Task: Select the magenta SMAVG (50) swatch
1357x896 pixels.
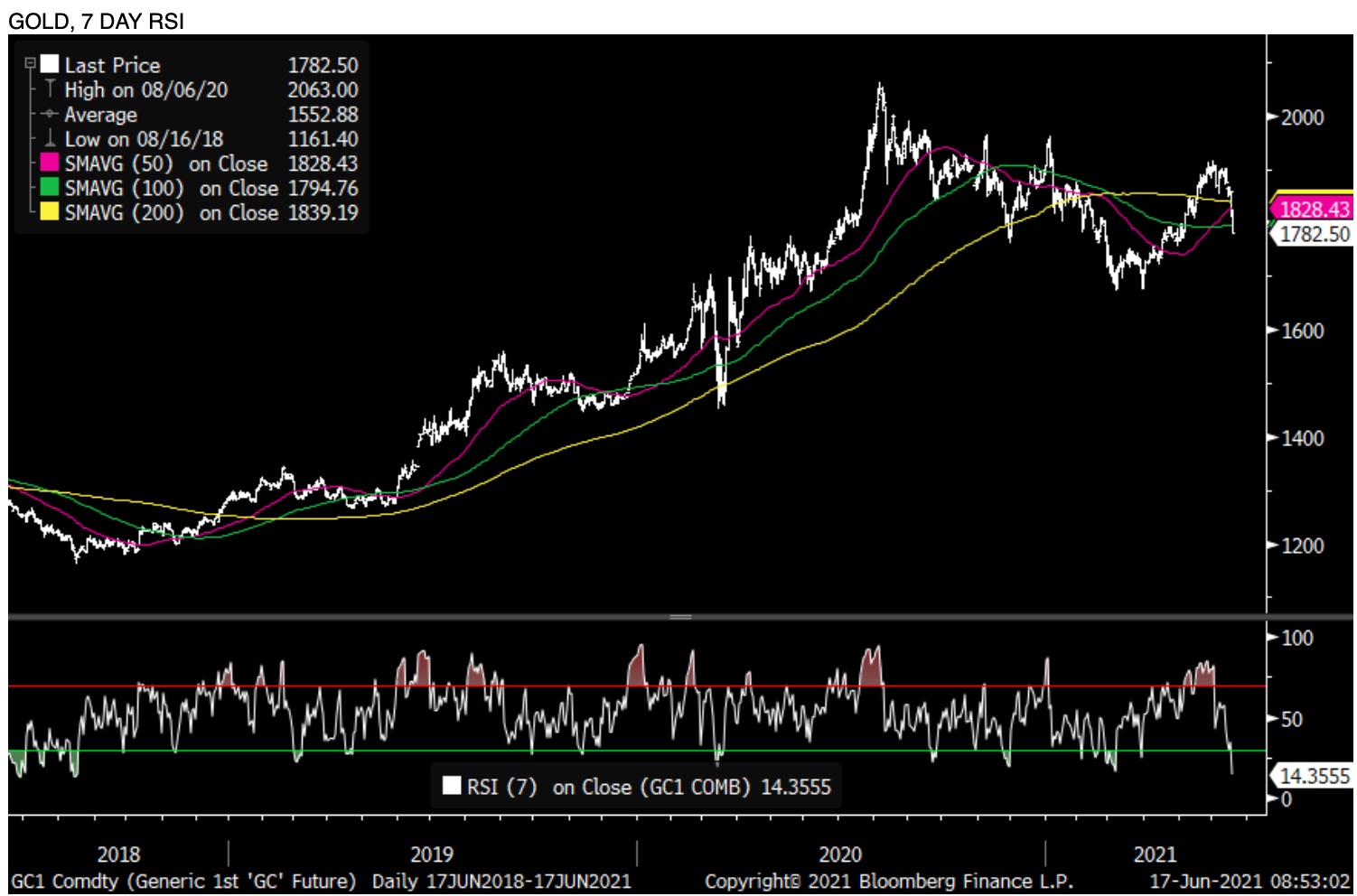Action: pyautogui.click(x=50, y=163)
